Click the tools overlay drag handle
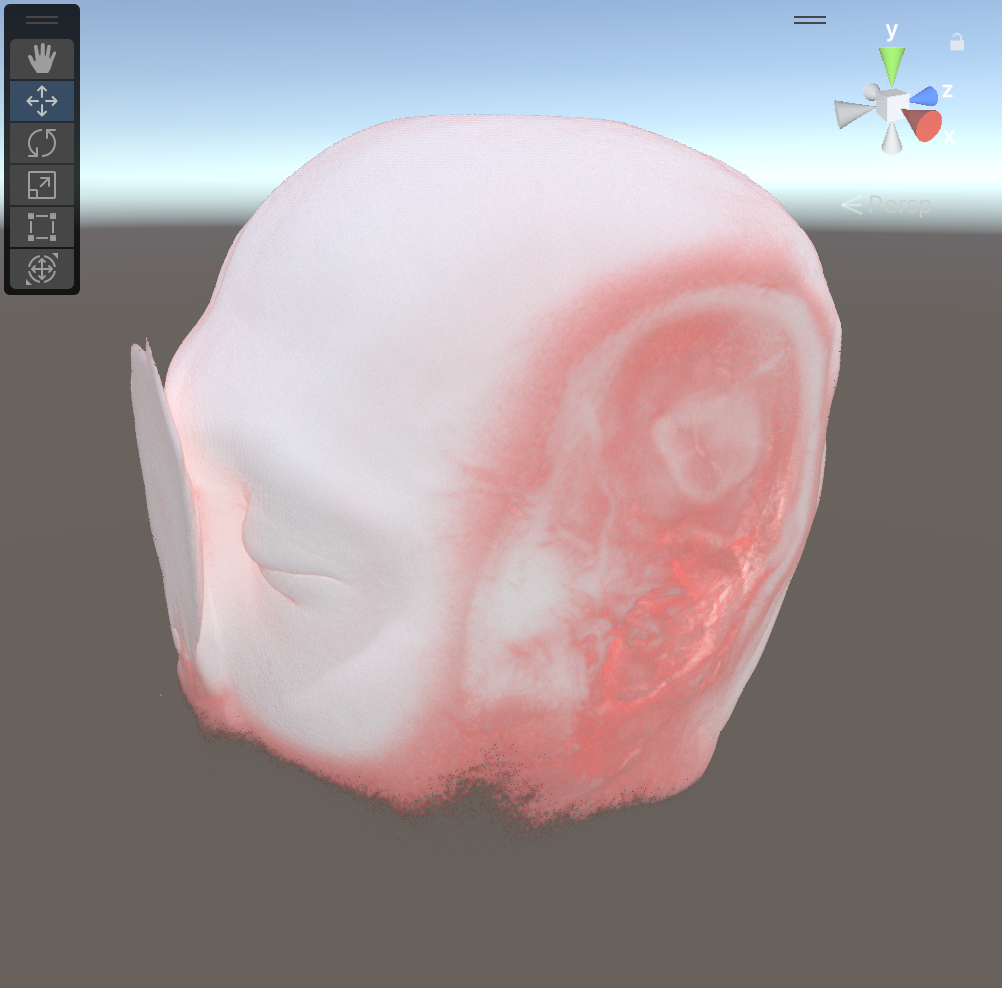 42,20
